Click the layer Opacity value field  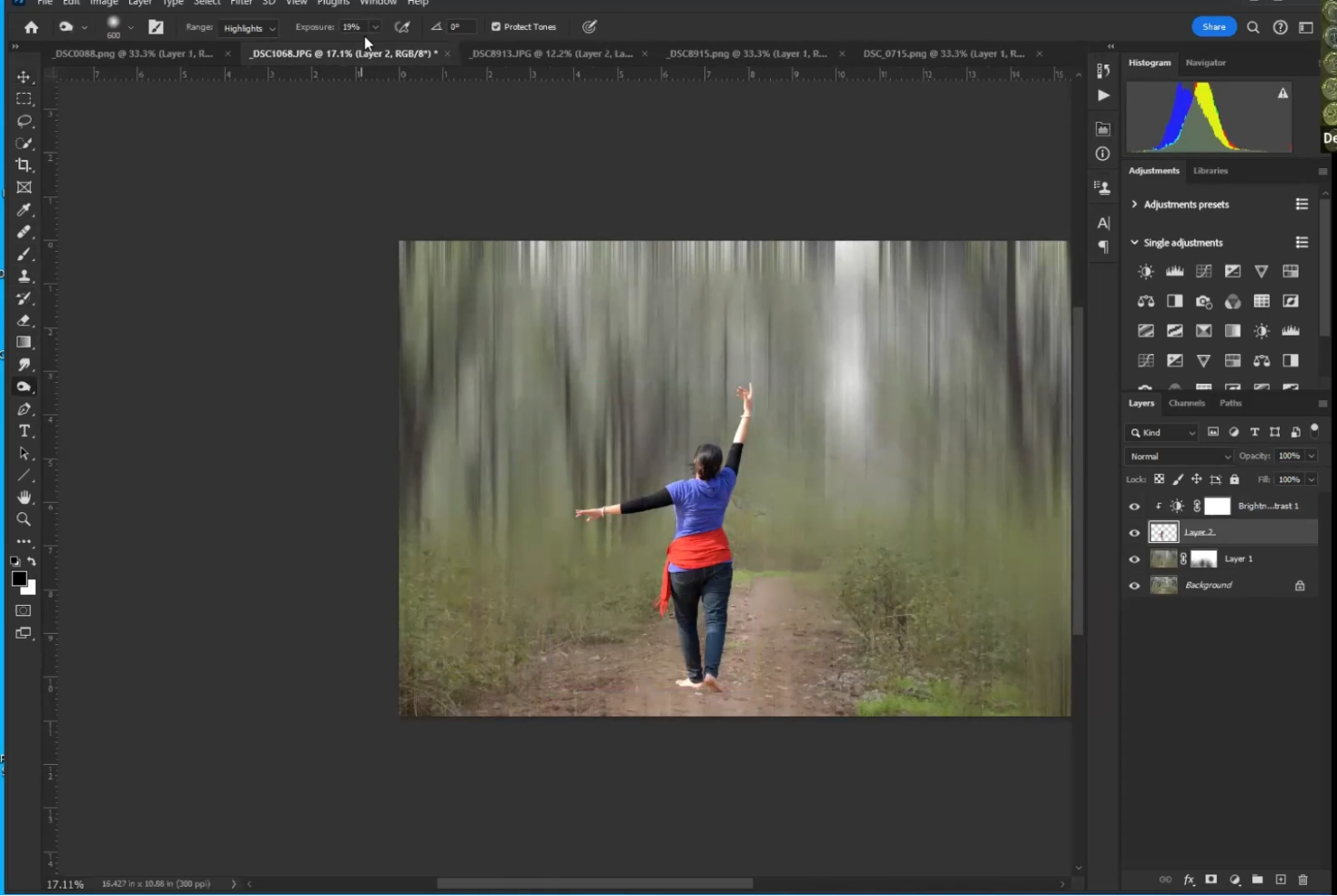[1289, 456]
